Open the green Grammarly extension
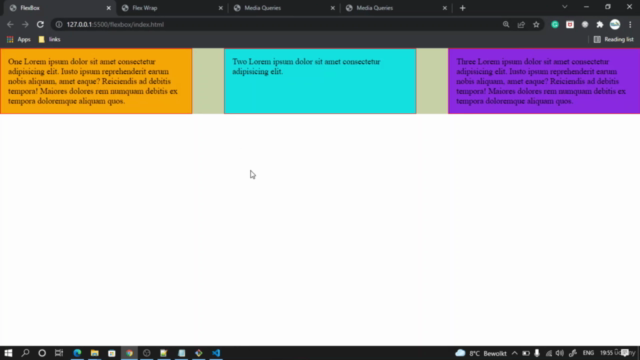The height and width of the screenshot is (360, 640). [555, 24]
